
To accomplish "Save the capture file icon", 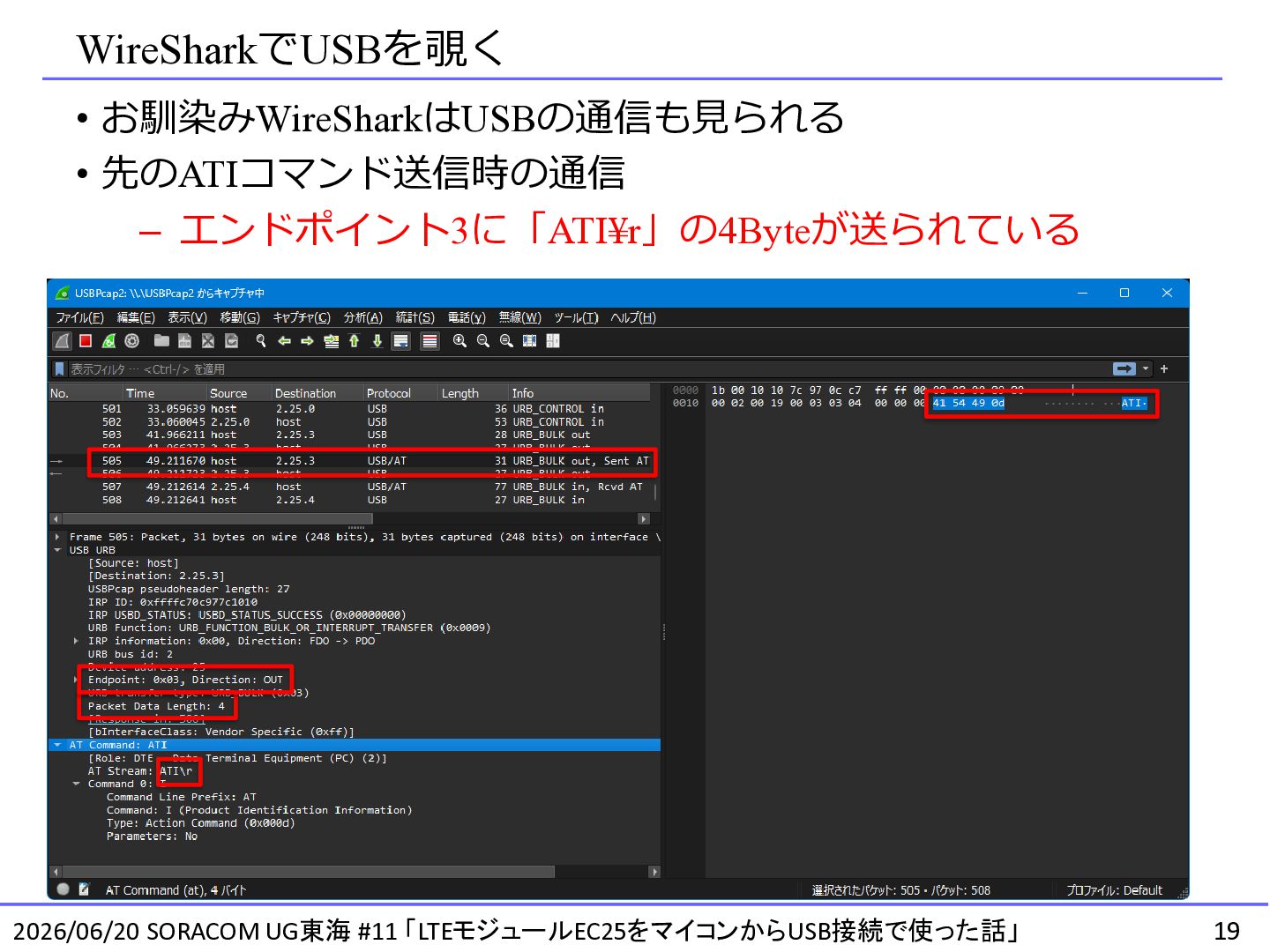I will point(184,341).
